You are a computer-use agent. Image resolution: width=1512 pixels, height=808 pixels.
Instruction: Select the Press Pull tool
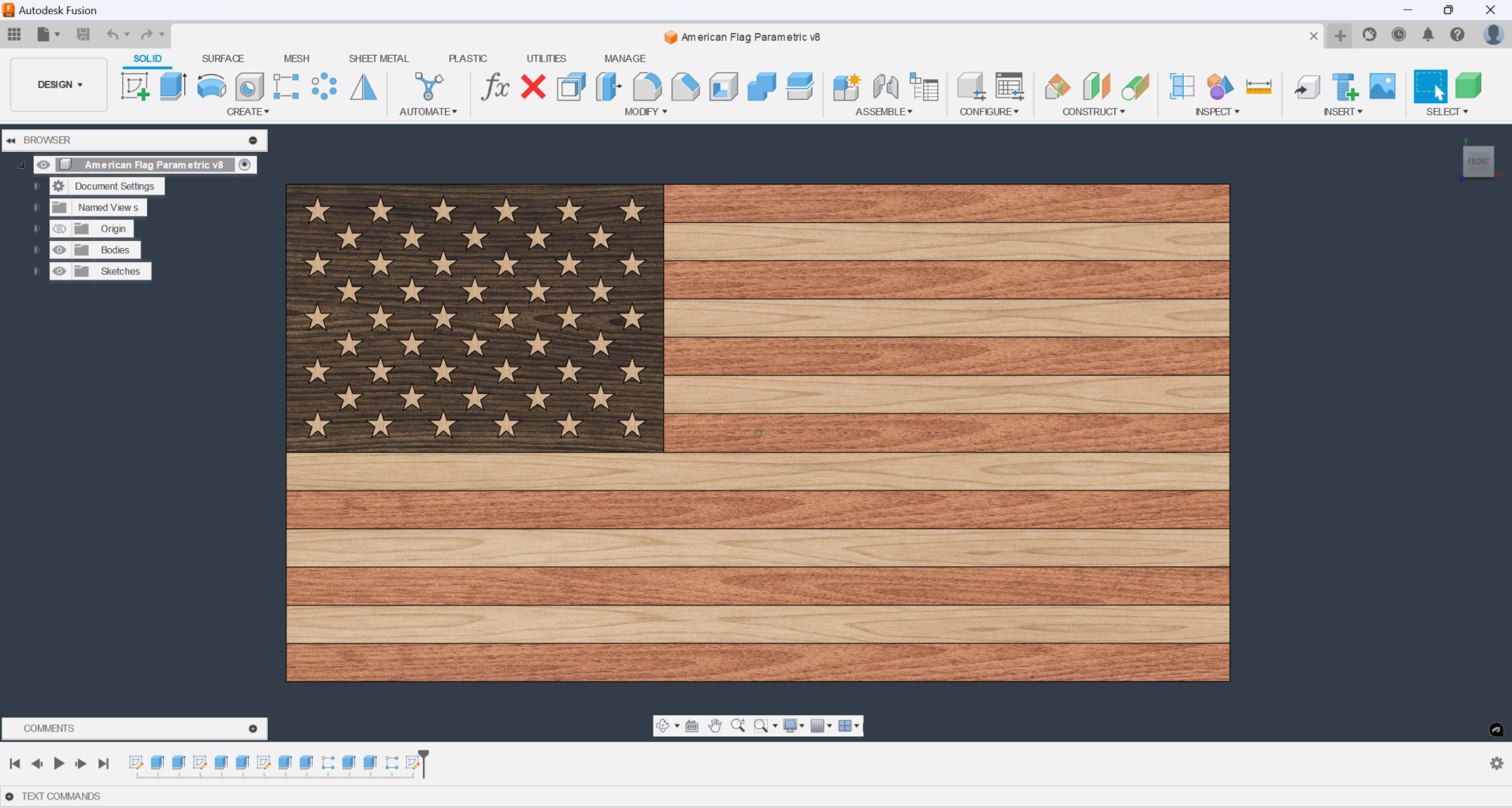tap(609, 86)
